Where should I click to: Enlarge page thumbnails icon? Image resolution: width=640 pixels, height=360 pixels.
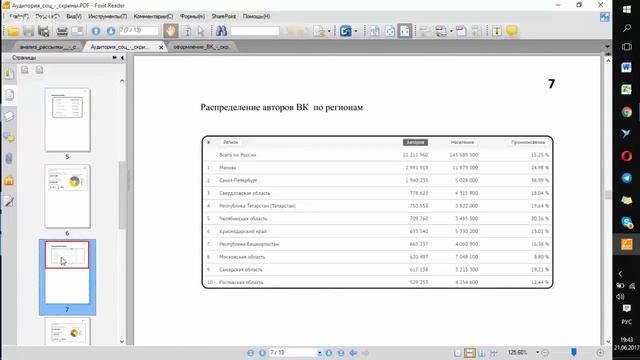pos(25,70)
